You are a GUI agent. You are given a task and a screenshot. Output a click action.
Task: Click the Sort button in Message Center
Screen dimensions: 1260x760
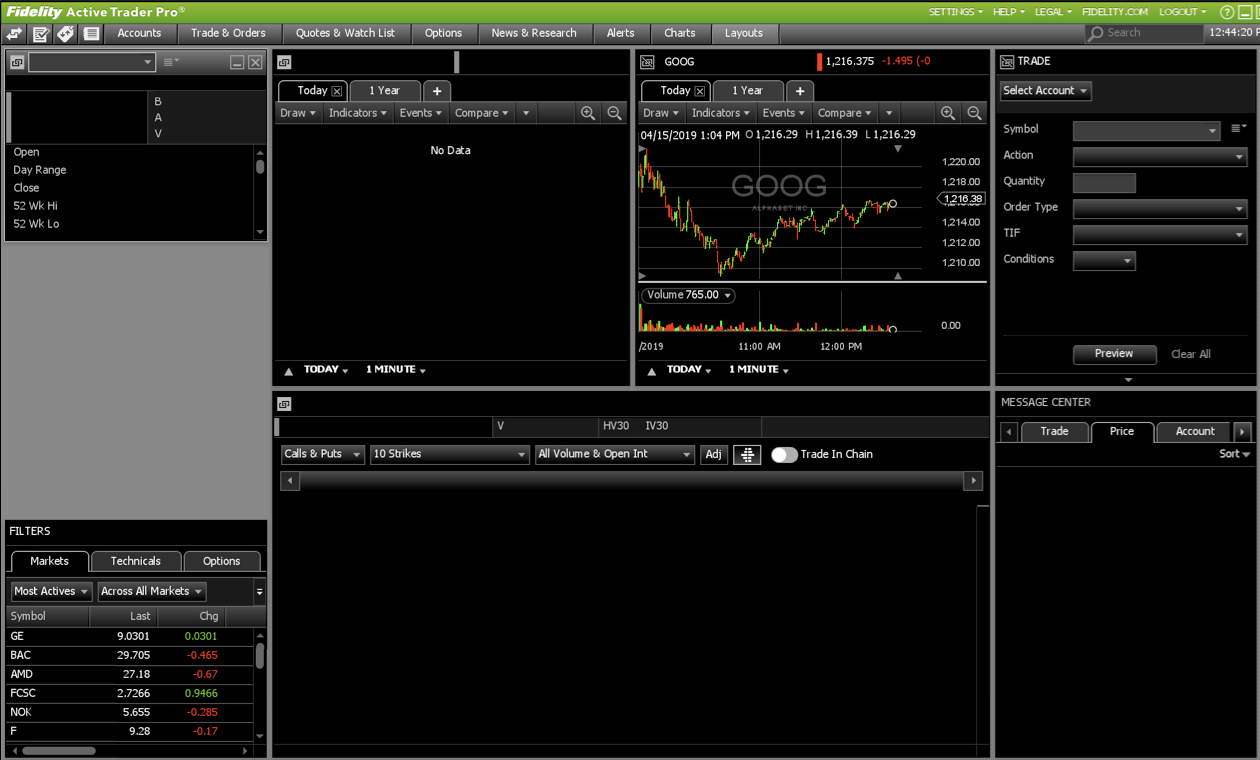point(1235,454)
